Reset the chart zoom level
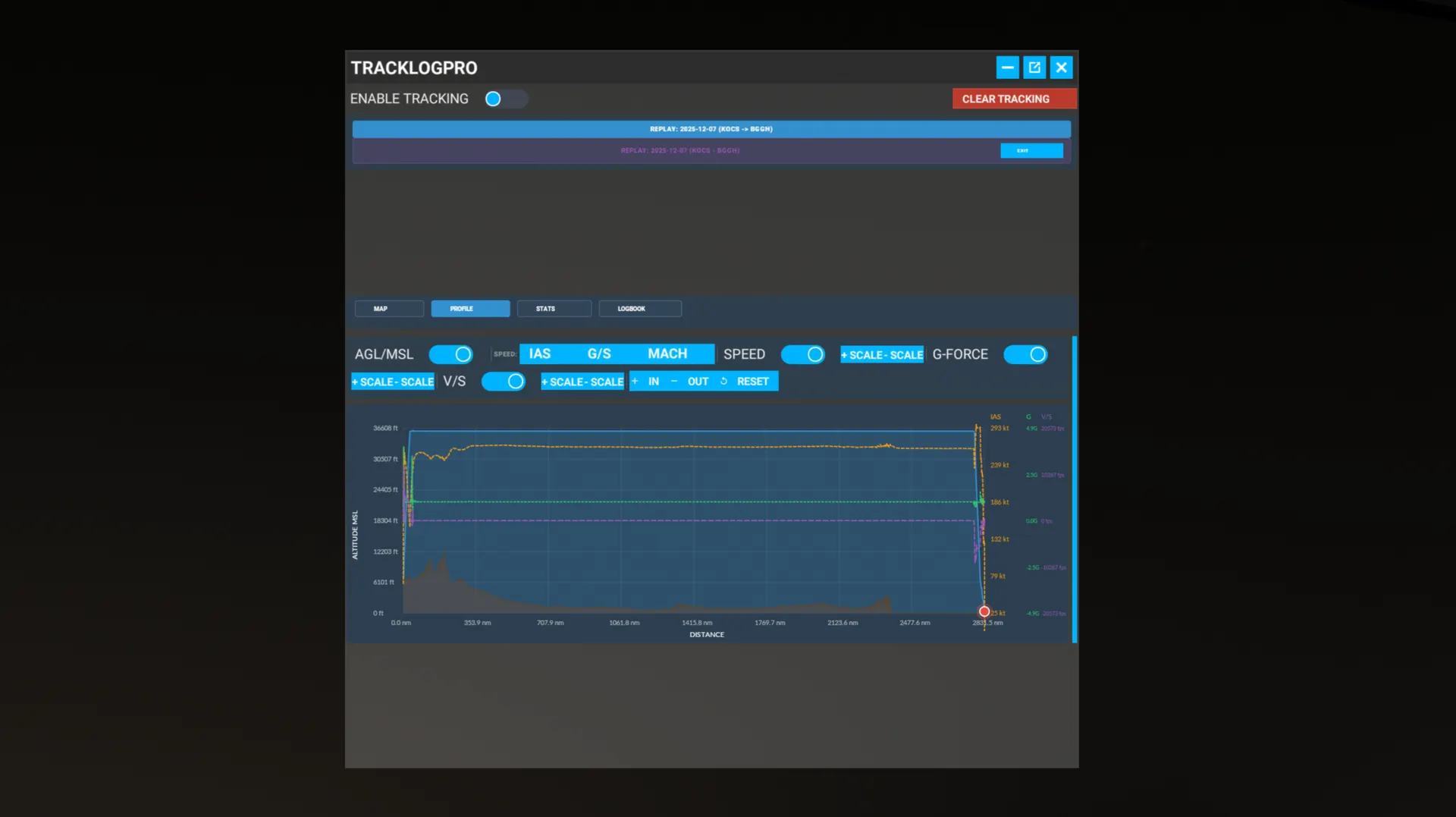Screen dimensions: 1456x817 745,382
